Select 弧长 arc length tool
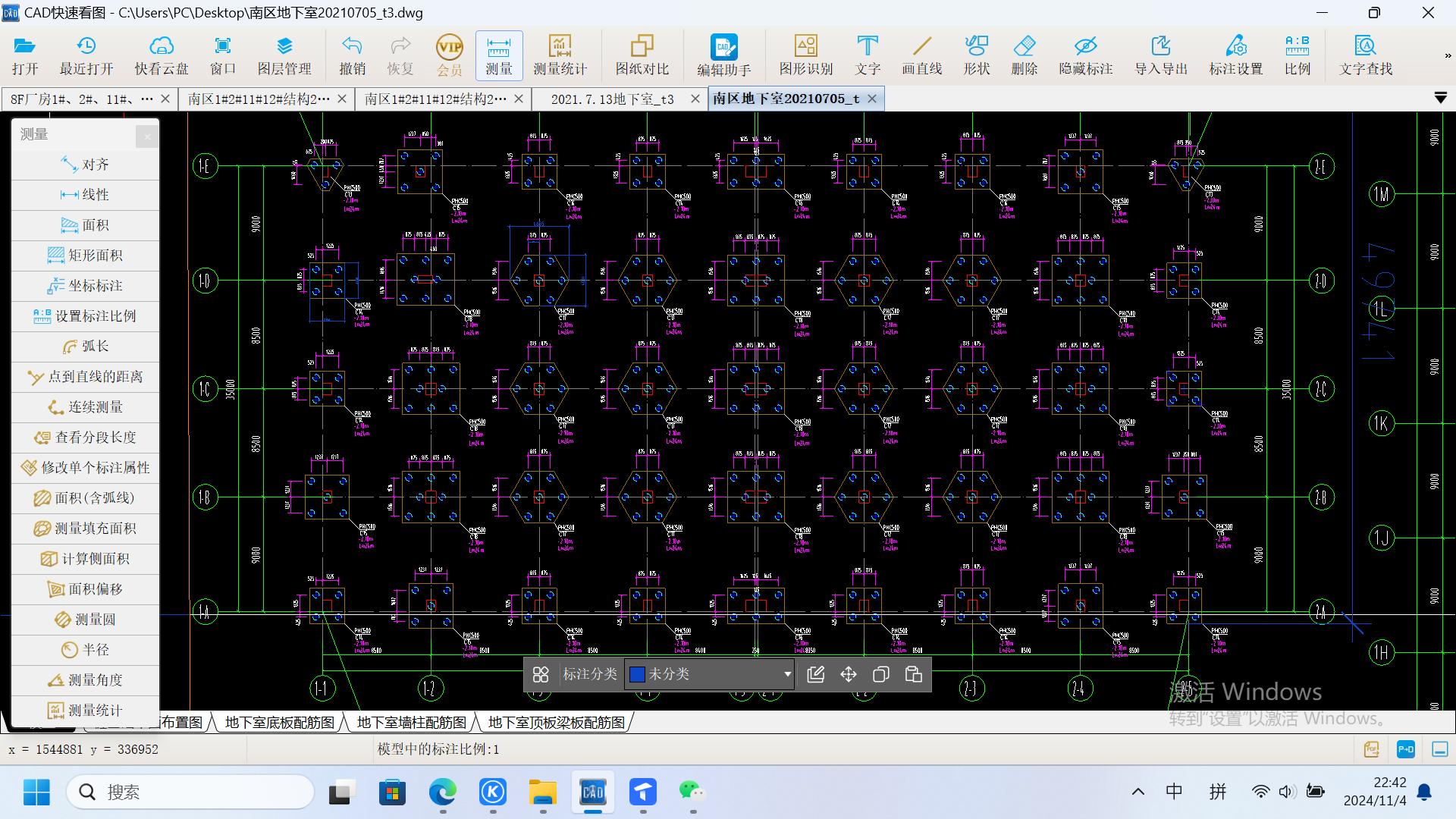Viewport: 1456px width, 819px height. coord(86,347)
